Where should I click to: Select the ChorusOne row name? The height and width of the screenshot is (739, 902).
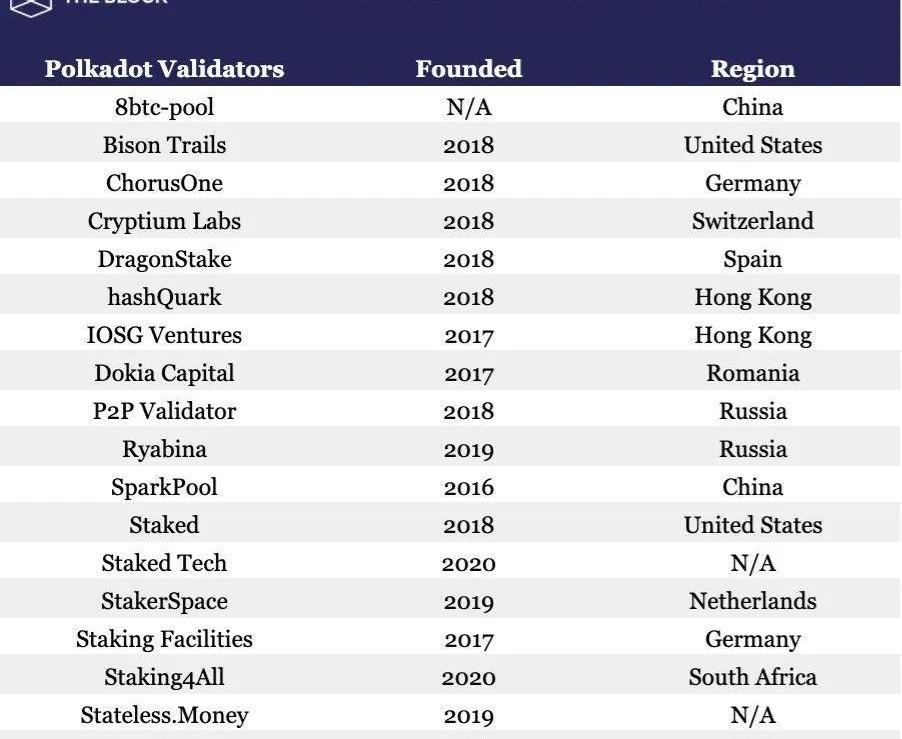[x=164, y=183]
